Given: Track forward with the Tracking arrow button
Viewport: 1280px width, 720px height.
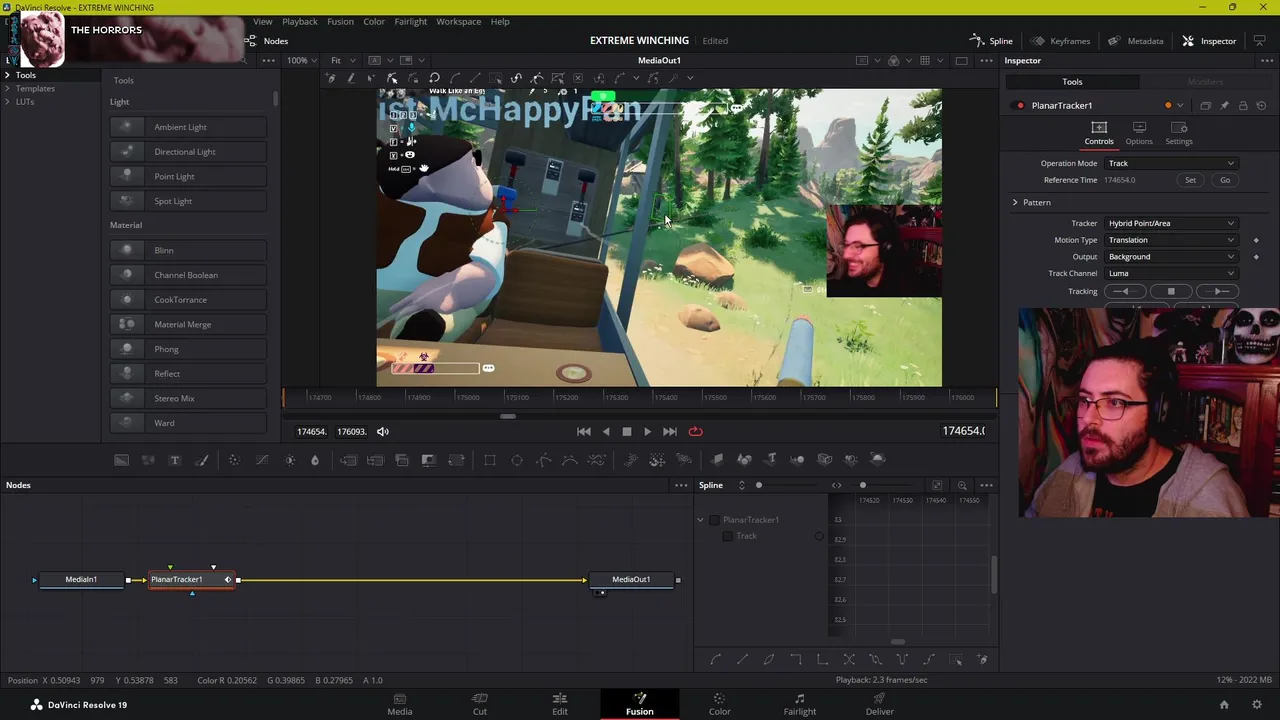Looking at the screenshot, I should (1219, 292).
